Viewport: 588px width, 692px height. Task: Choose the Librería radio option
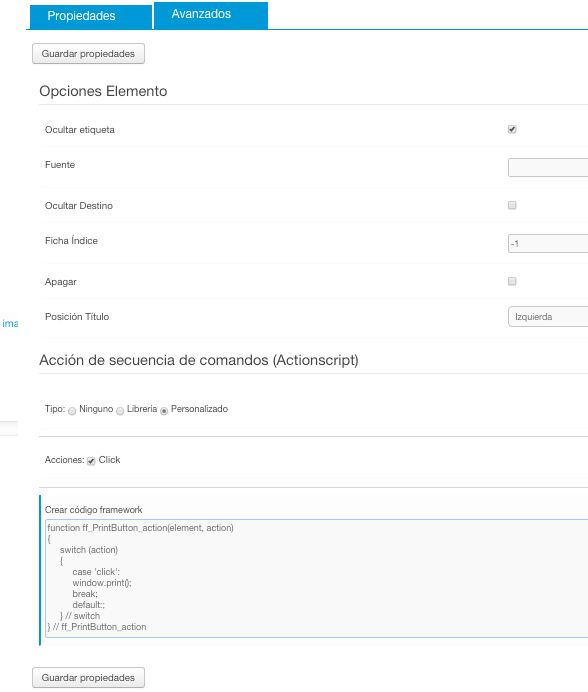120,411
